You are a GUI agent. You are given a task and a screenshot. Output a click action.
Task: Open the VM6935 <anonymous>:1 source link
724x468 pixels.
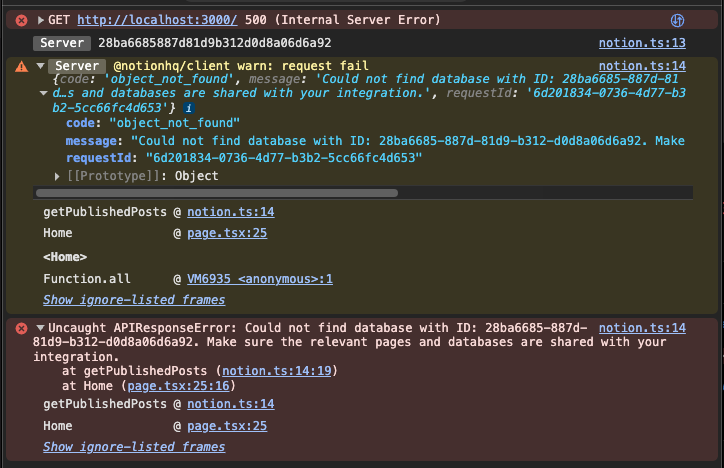click(259, 279)
